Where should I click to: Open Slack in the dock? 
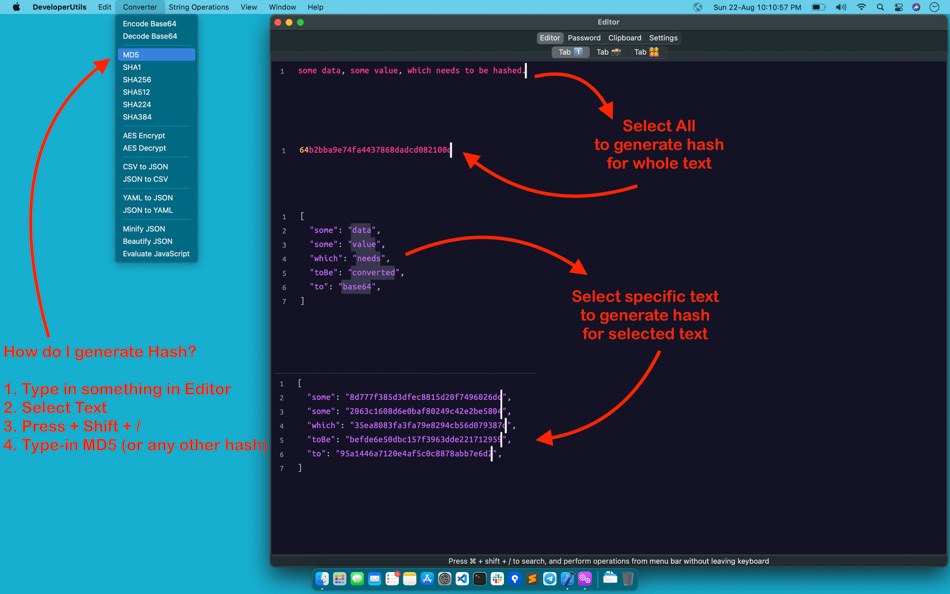[497, 579]
